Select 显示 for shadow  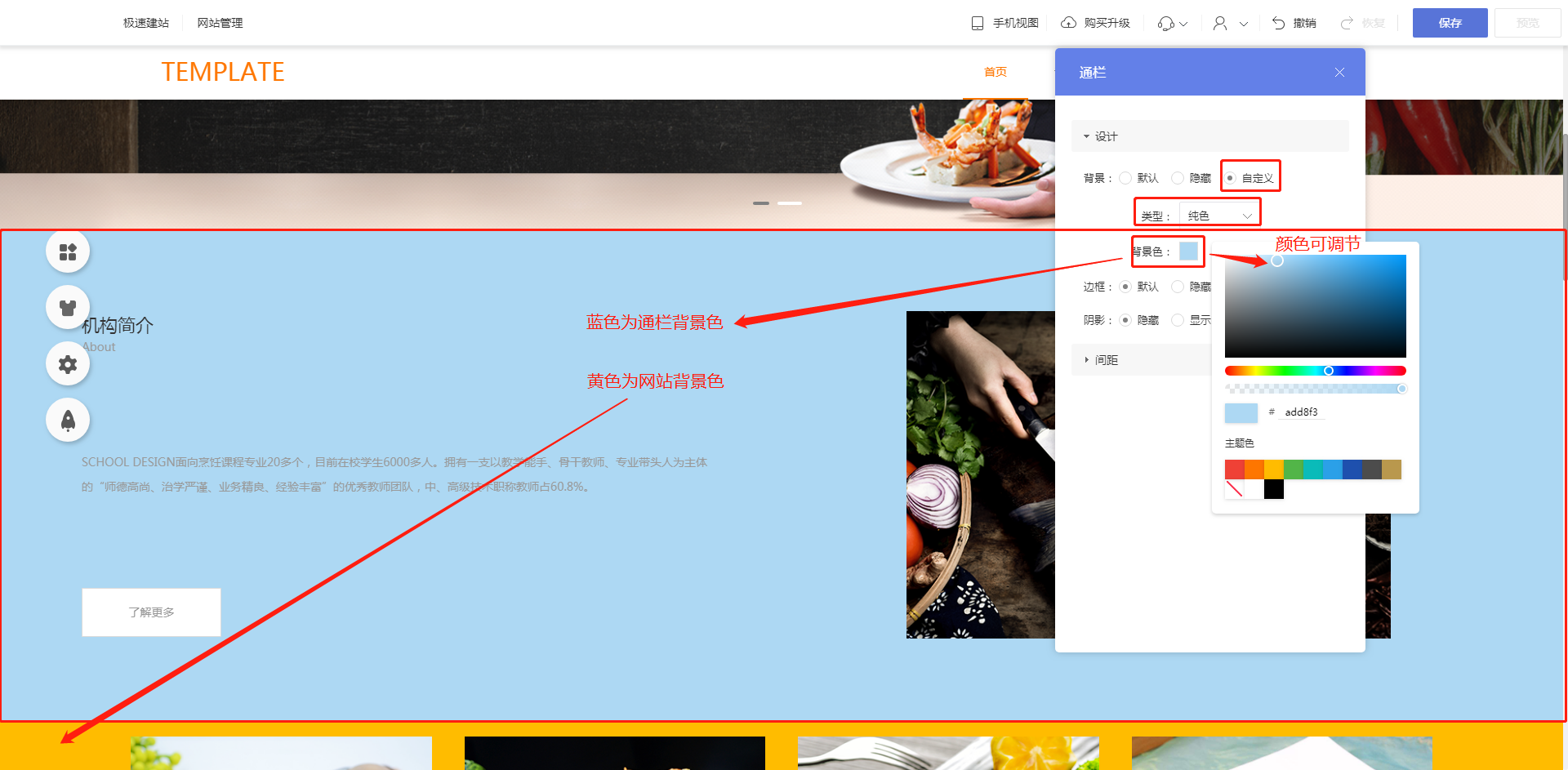[1178, 320]
